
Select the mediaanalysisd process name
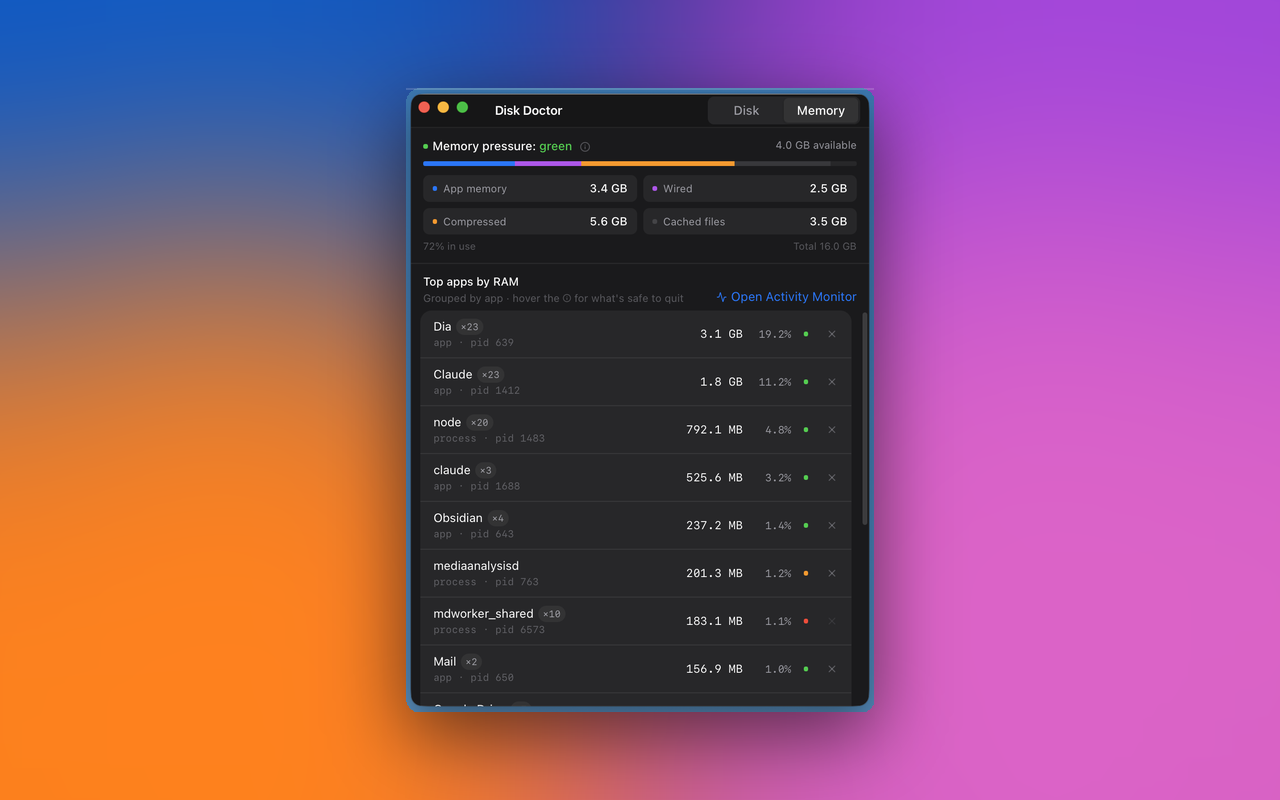click(476, 566)
